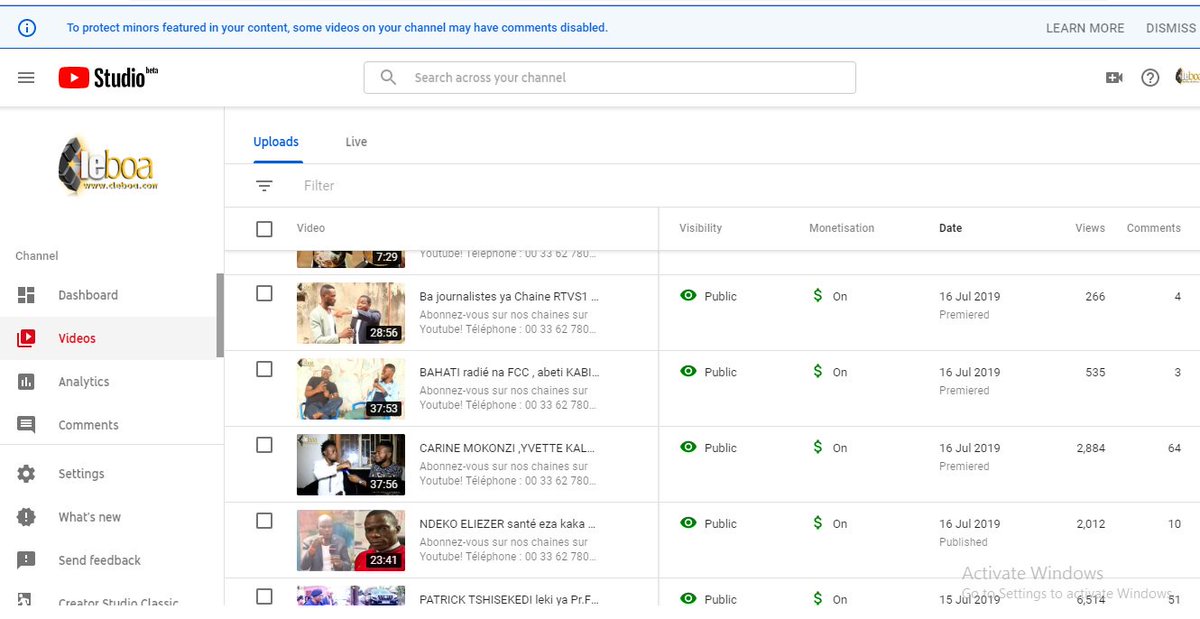Click the Videos library icon

pyautogui.click(x=26, y=338)
